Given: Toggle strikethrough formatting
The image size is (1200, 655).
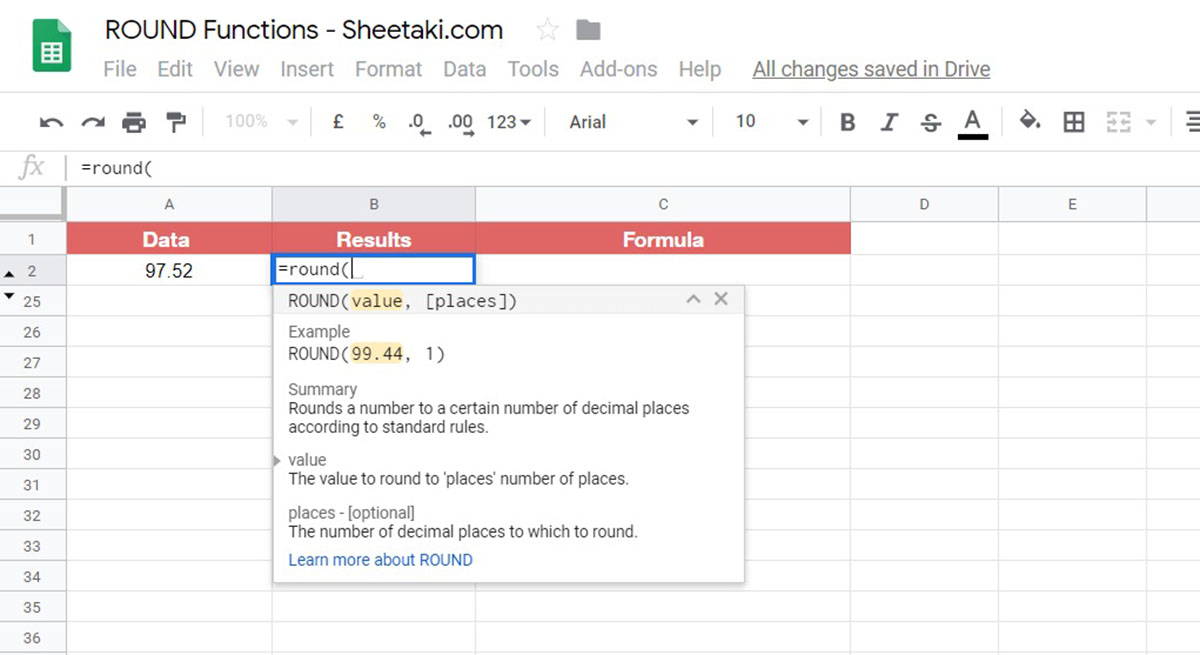Looking at the screenshot, I should point(930,121).
